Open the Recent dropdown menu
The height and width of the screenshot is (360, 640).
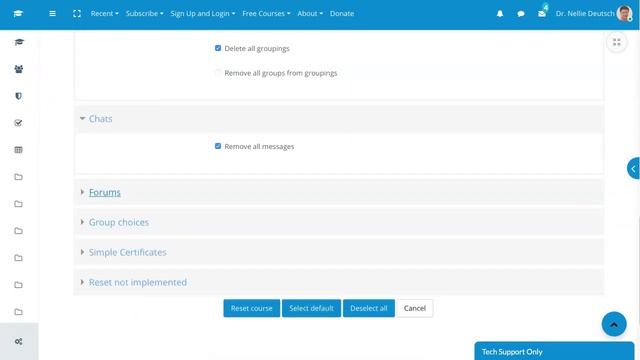tap(104, 13)
